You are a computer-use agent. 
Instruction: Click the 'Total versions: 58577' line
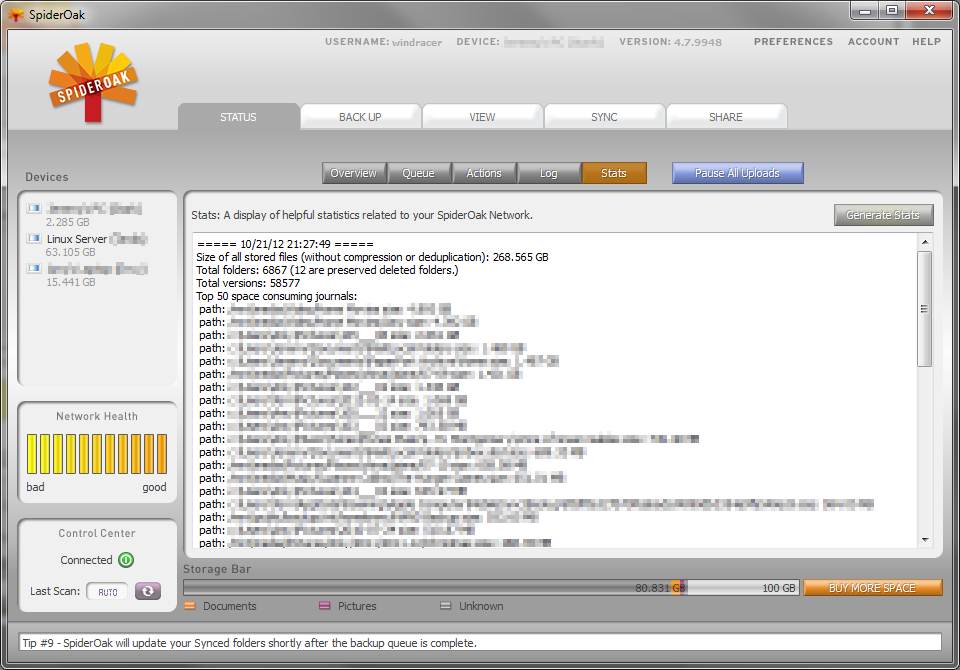click(x=248, y=283)
